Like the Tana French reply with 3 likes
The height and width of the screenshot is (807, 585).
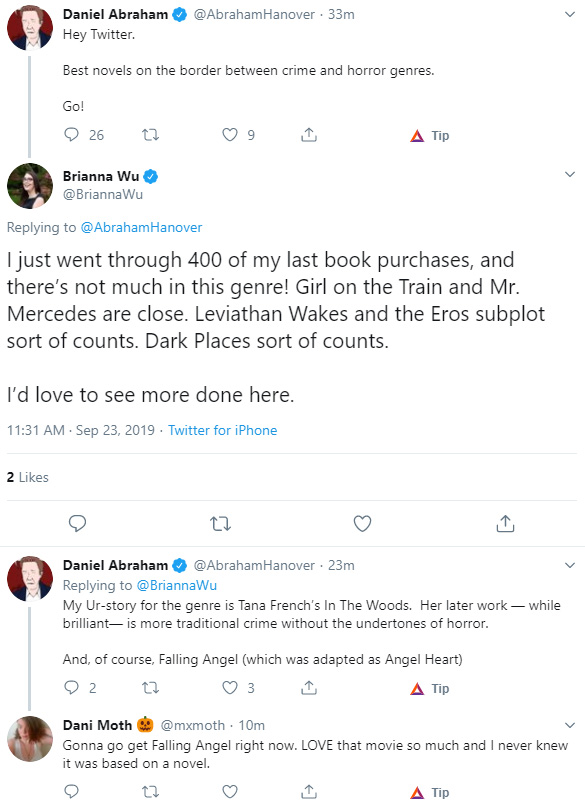(229, 688)
